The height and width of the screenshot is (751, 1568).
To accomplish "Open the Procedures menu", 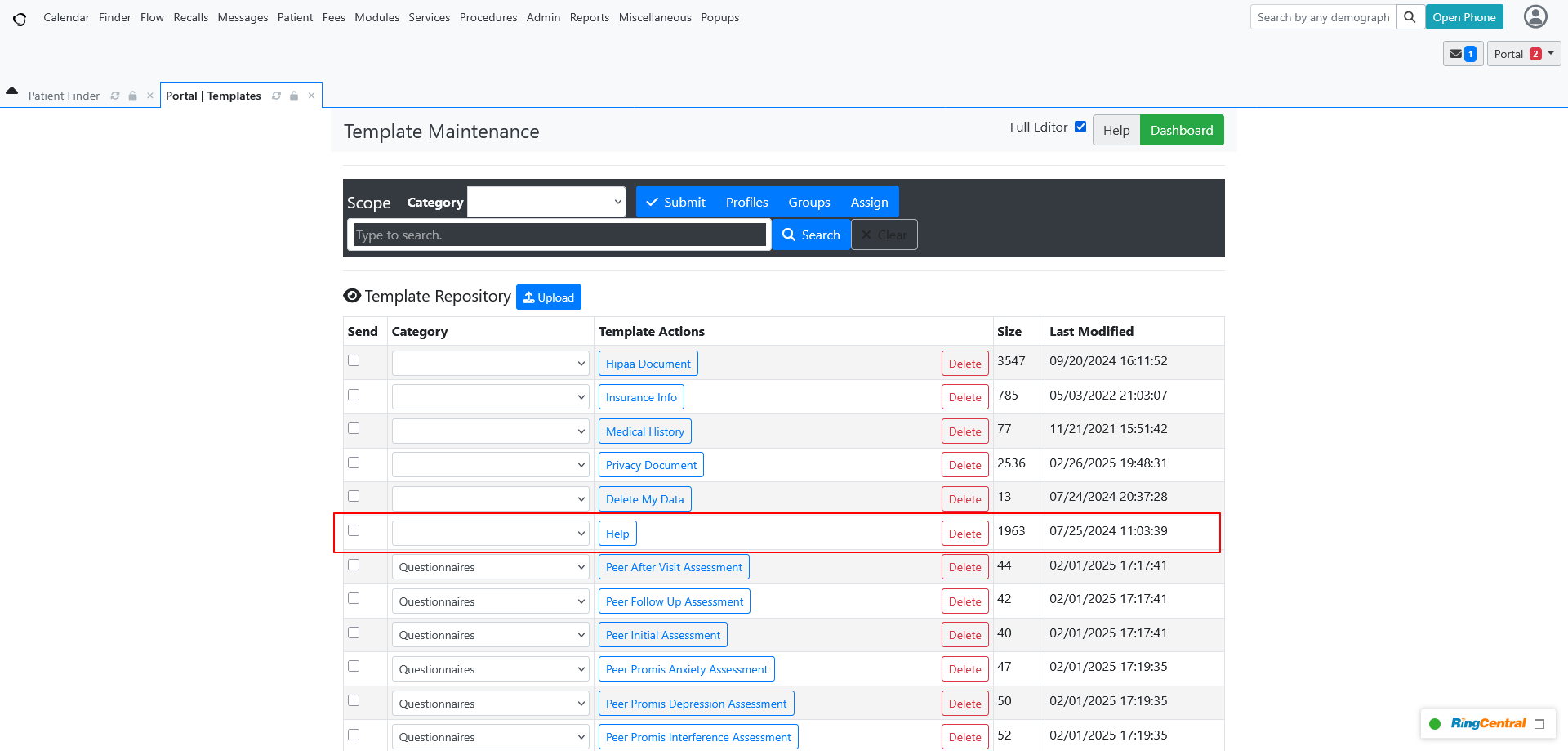I will pyautogui.click(x=488, y=17).
